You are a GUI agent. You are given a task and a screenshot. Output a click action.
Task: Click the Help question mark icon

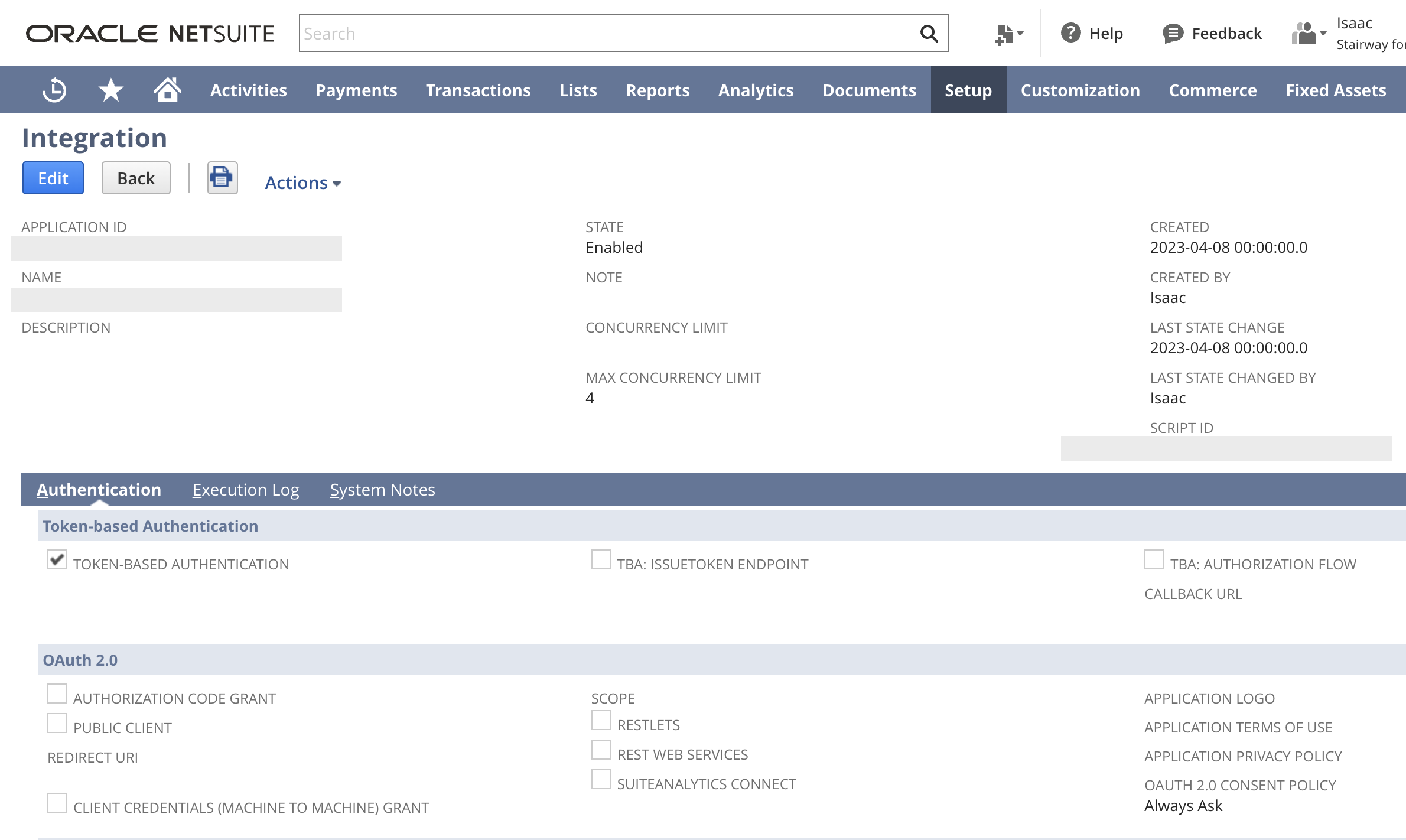[1070, 34]
